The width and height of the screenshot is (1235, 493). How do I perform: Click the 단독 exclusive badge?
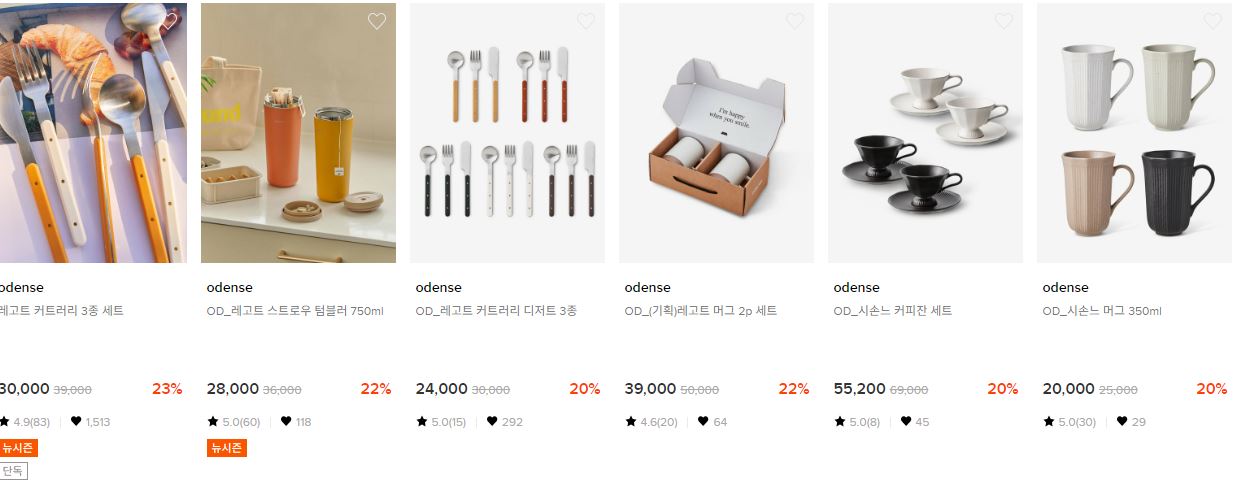tap(12, 471)
